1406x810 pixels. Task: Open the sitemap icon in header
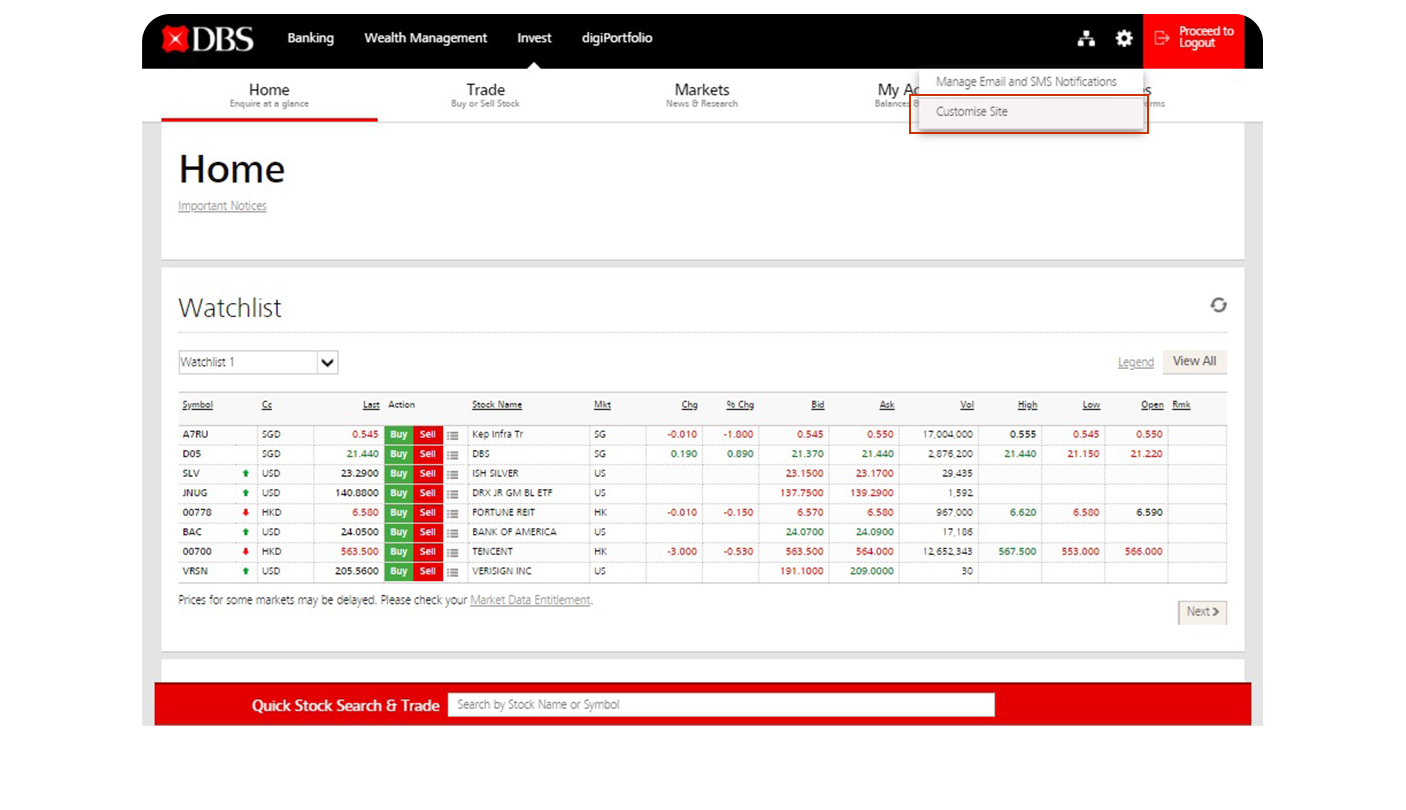coord(1086,39)
